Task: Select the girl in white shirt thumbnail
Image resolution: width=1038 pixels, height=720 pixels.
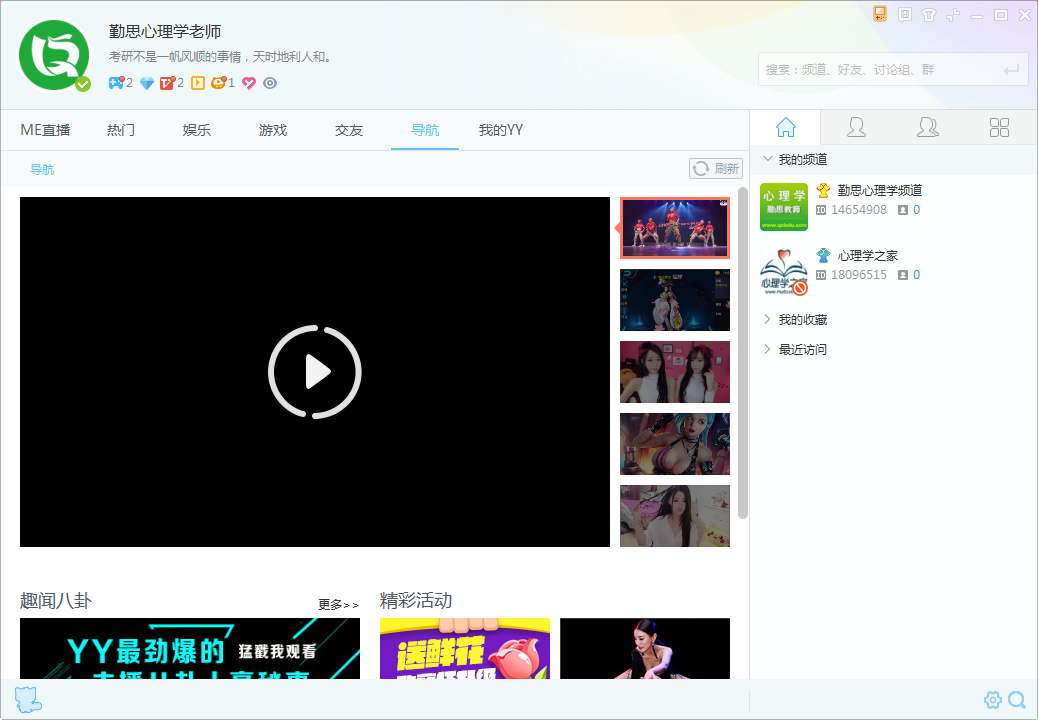Action: coord(675,516)
